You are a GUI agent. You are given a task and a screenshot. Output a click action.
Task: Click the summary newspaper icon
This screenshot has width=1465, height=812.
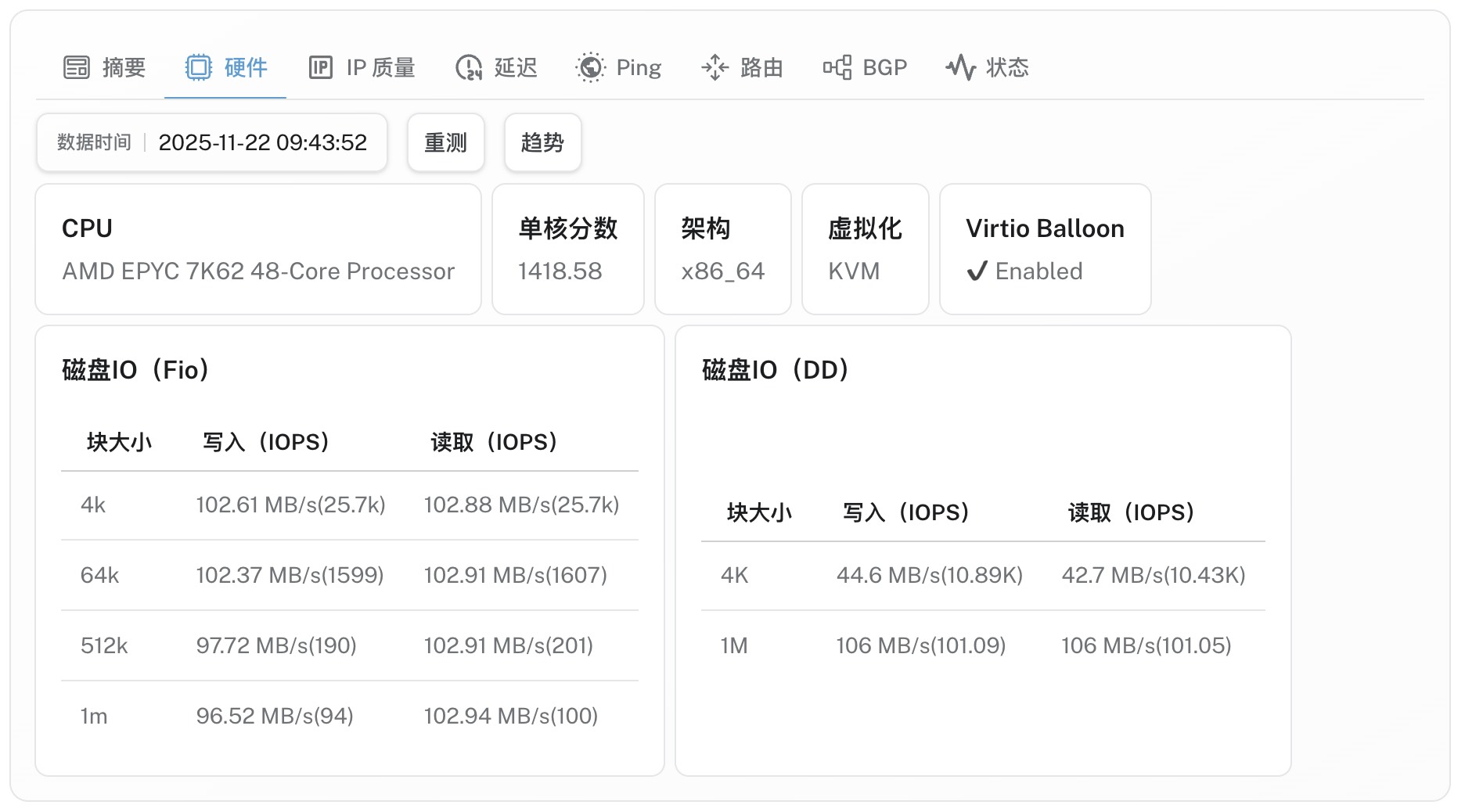(77, 68)
